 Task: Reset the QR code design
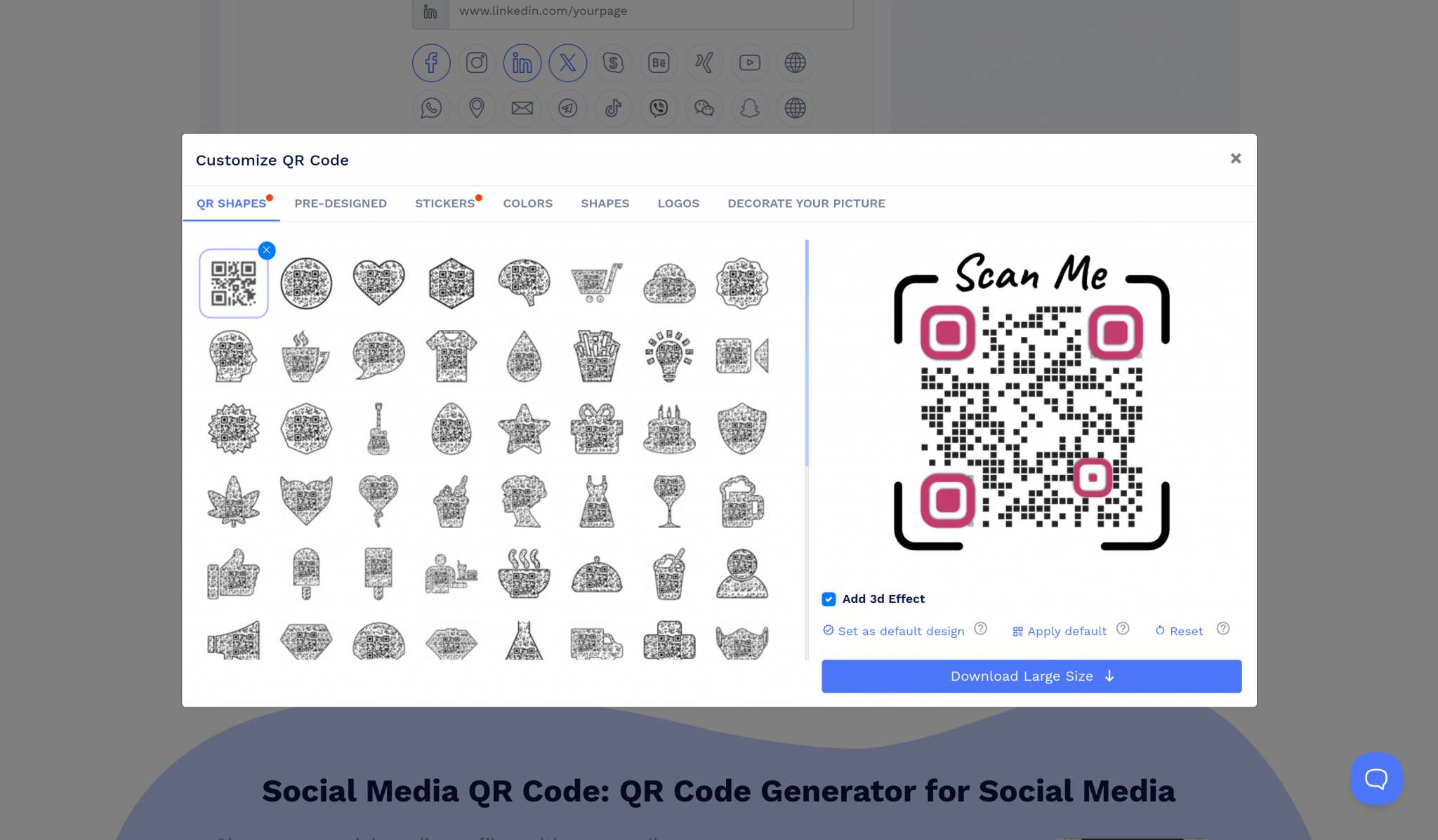pos(1185,631)
